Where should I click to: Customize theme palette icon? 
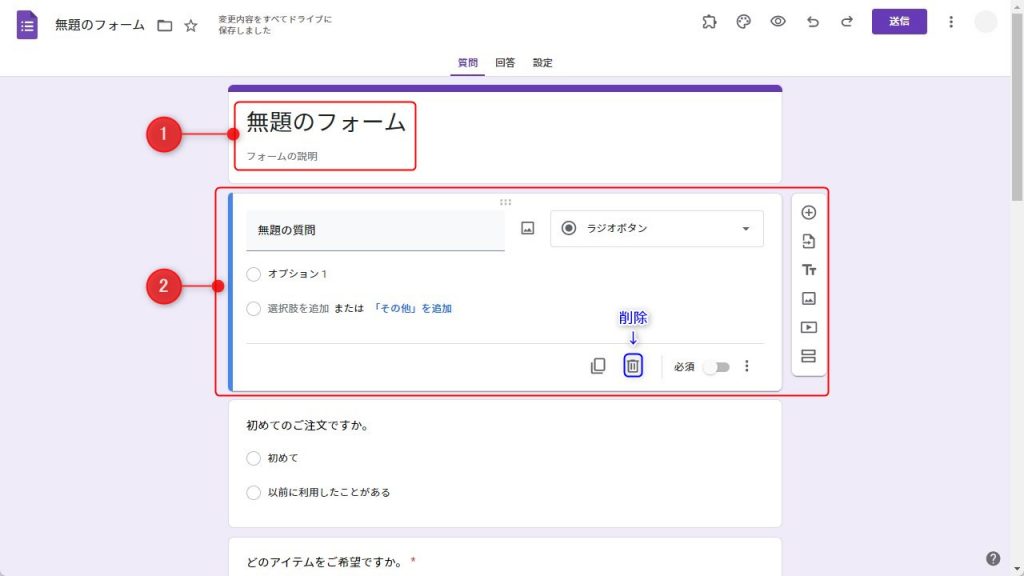coord(743,22)
